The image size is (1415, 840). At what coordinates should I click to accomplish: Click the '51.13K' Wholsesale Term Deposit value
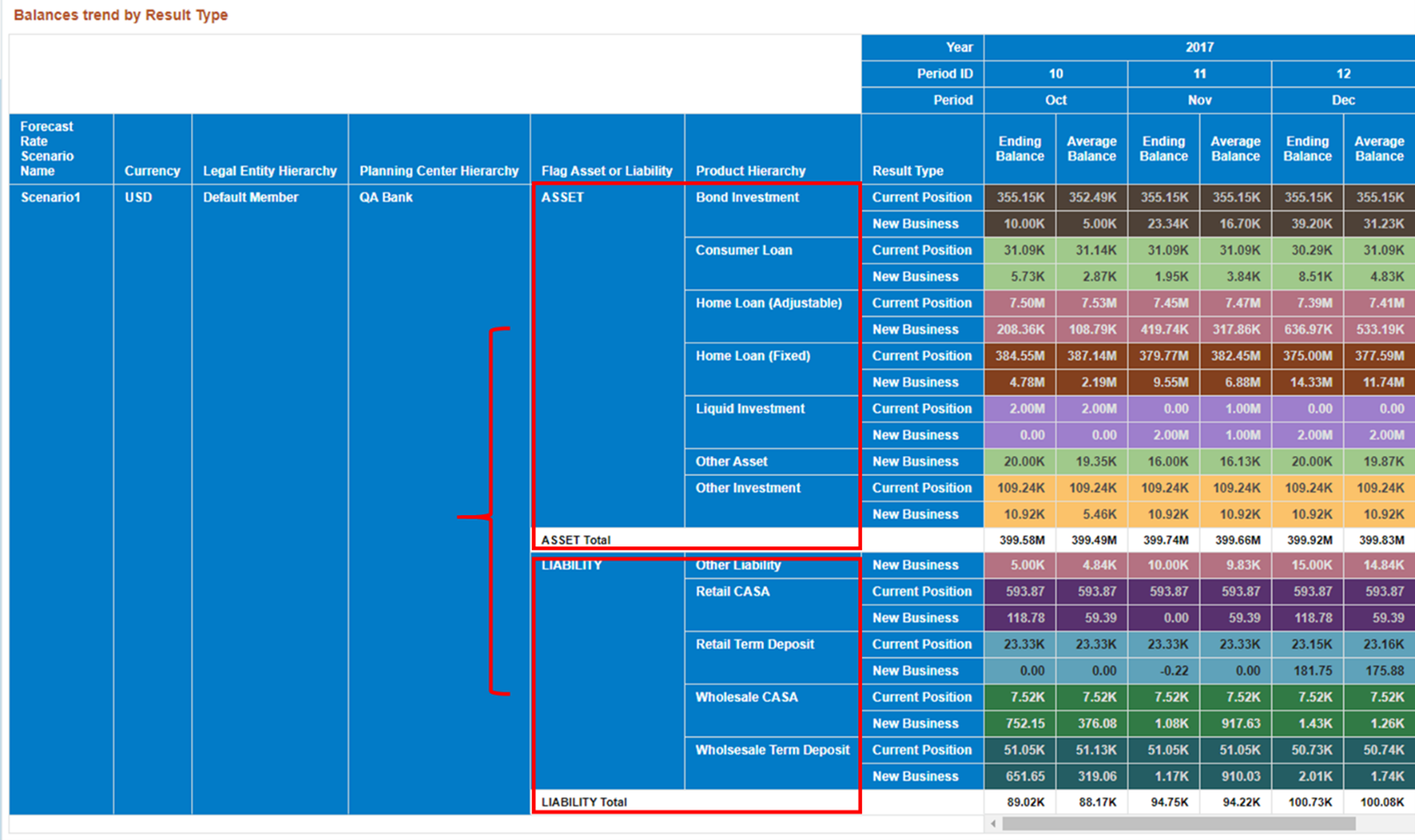tap(1093, 750)
